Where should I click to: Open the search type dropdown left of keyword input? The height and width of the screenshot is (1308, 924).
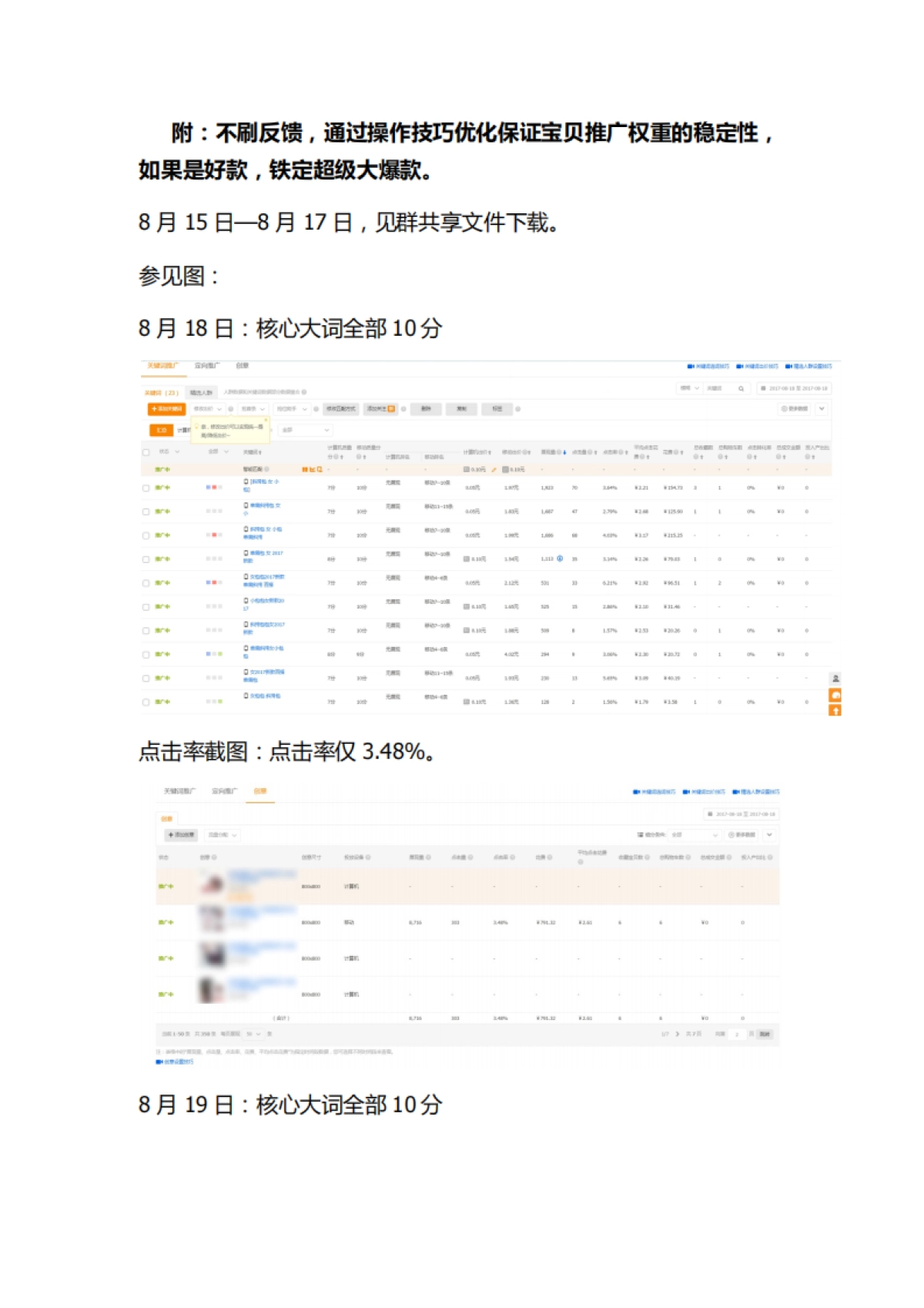pos(689,388)
